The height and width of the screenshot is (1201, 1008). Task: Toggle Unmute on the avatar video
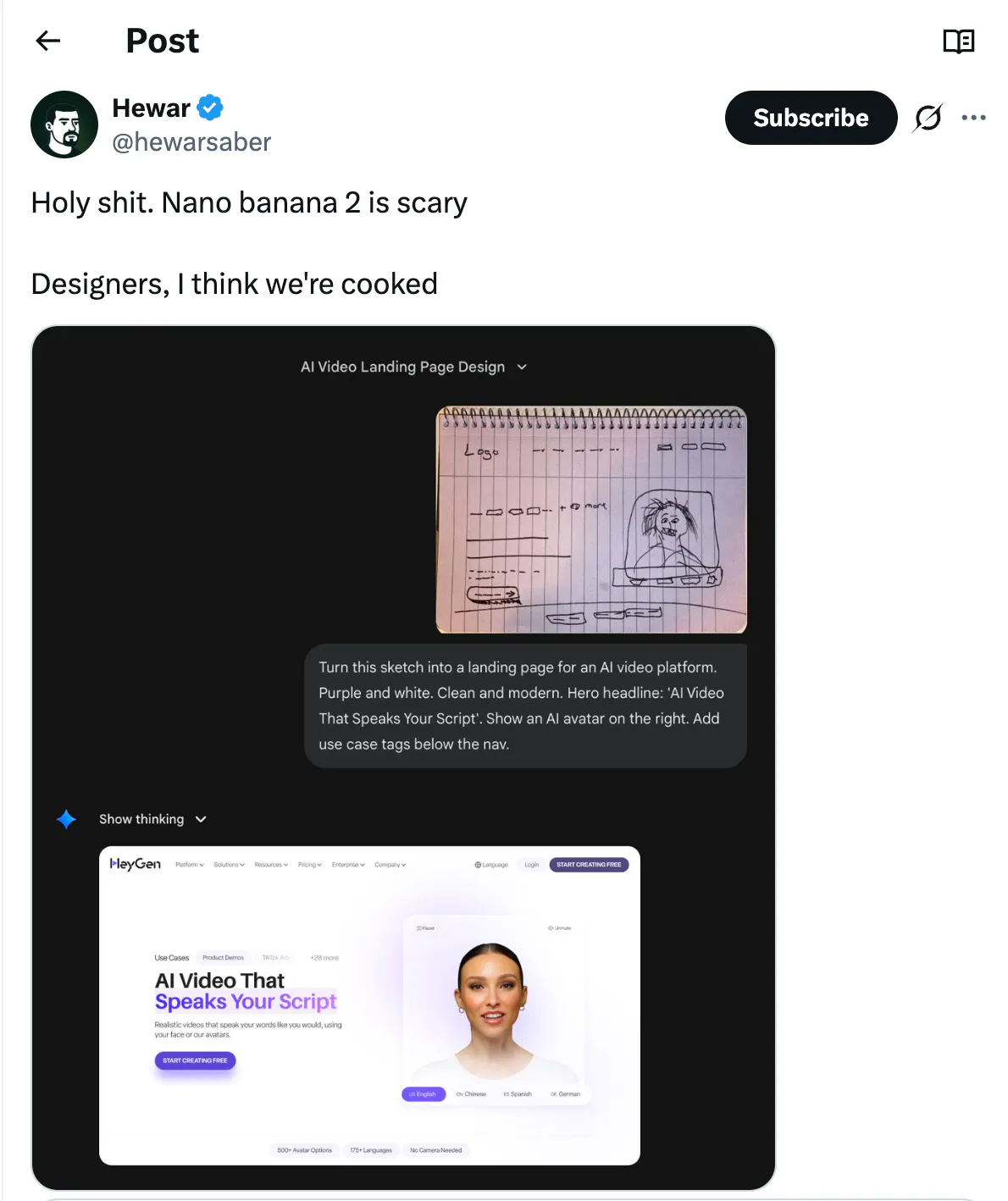coord(560,928)
